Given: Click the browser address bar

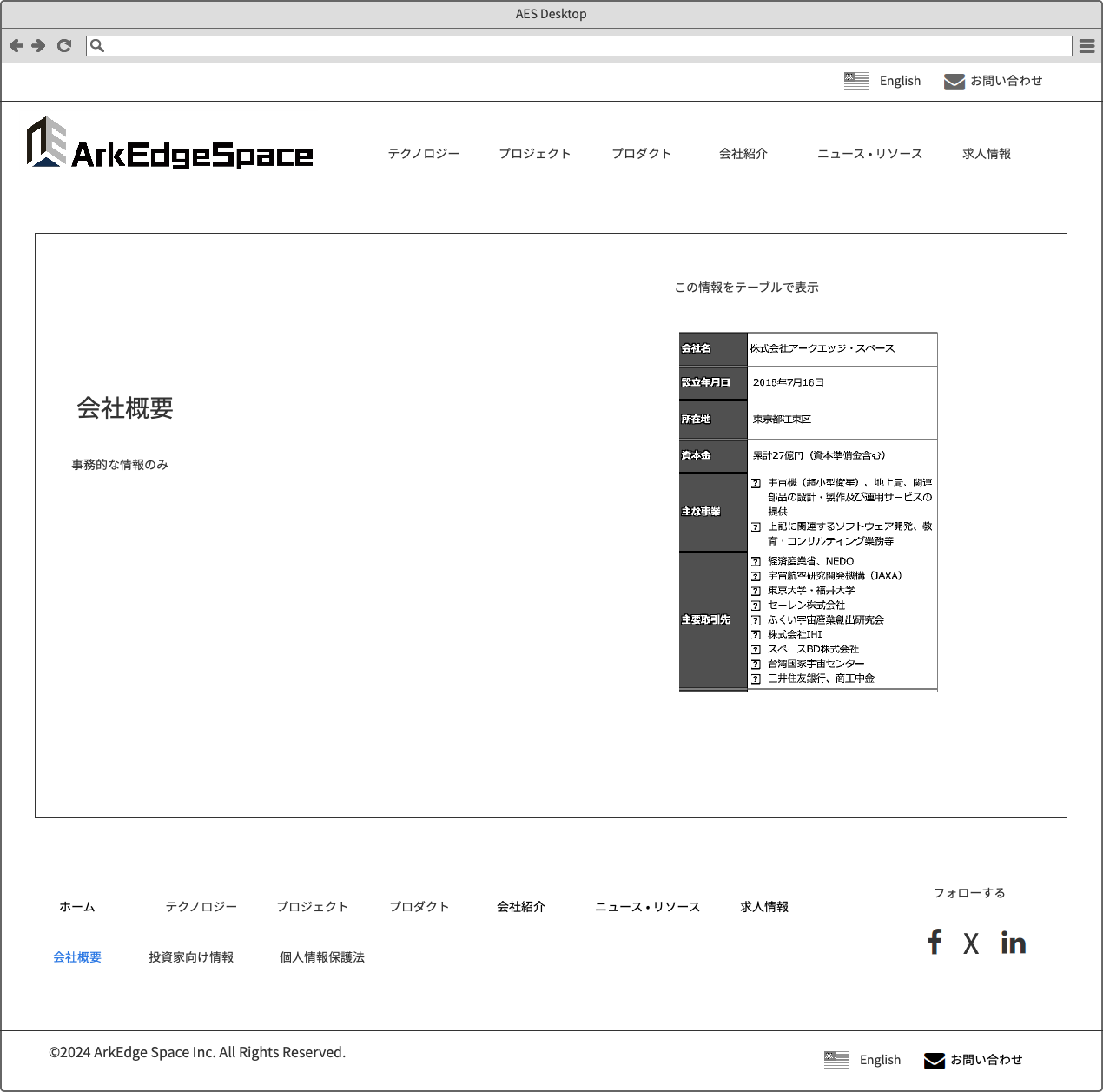Looking at the screenshot, I should coord(582,46).
